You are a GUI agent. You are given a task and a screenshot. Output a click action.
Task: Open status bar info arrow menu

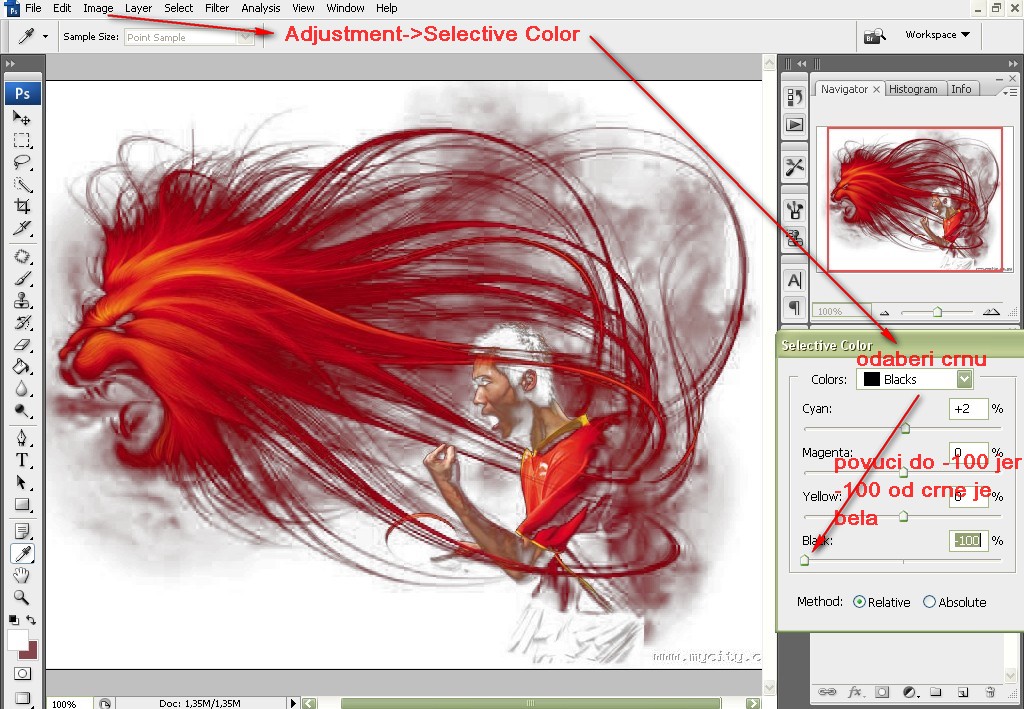(293, 703)
